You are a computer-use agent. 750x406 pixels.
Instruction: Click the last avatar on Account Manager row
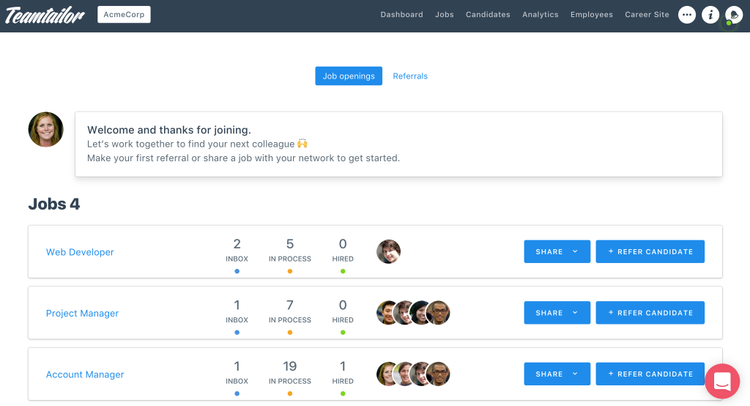coord(438,374)
